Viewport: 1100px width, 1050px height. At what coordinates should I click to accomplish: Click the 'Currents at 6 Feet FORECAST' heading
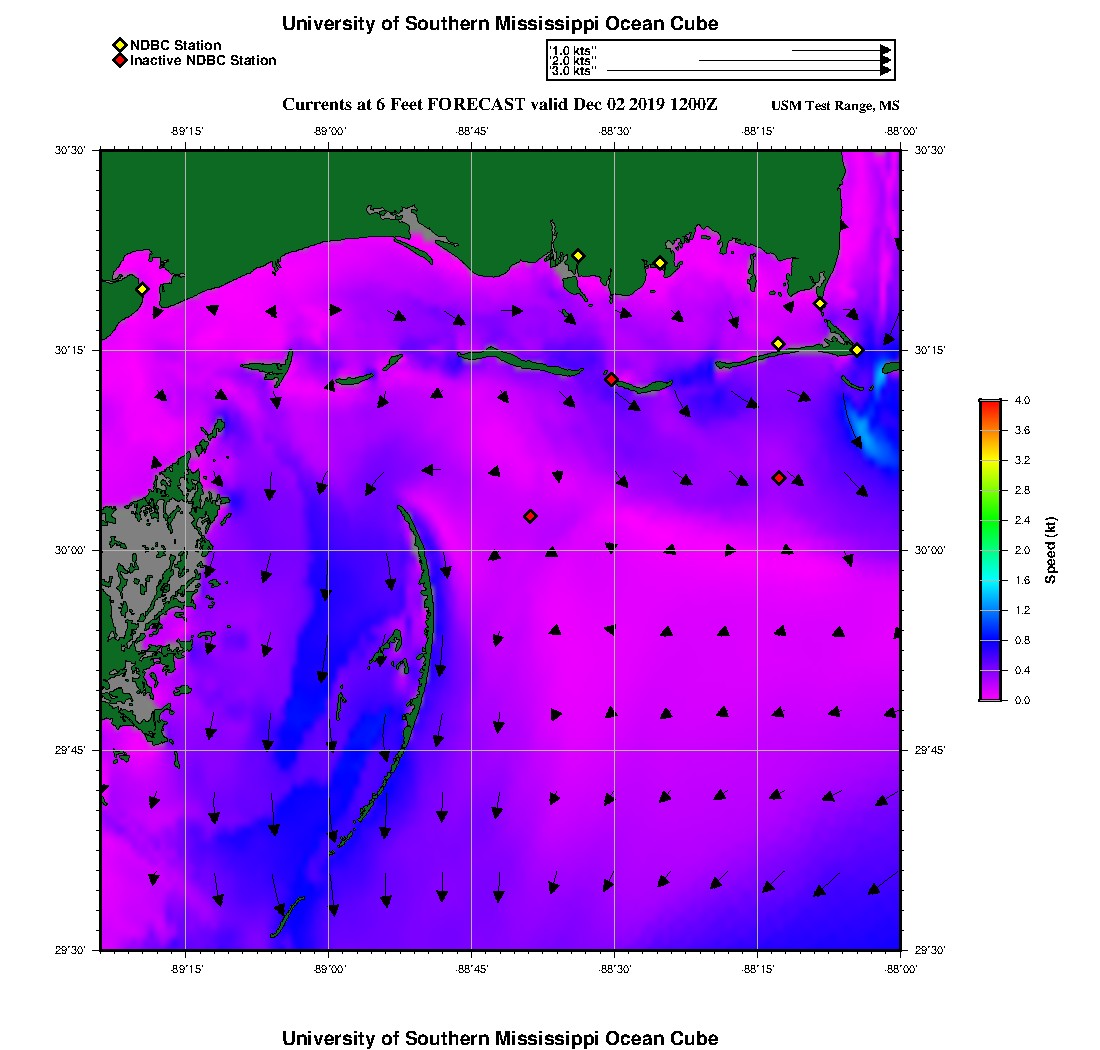point(403,105)
